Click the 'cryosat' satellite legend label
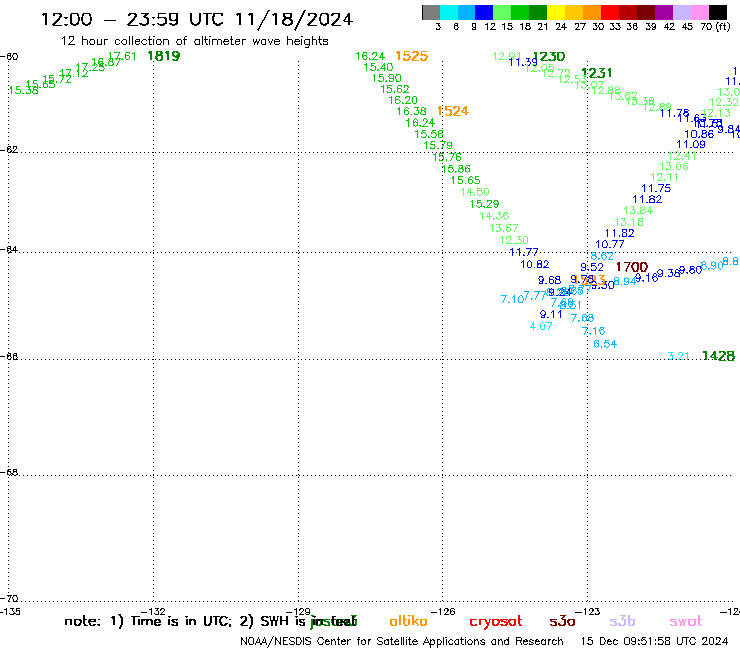Screen dimensions: 740x650 point(496,621)
